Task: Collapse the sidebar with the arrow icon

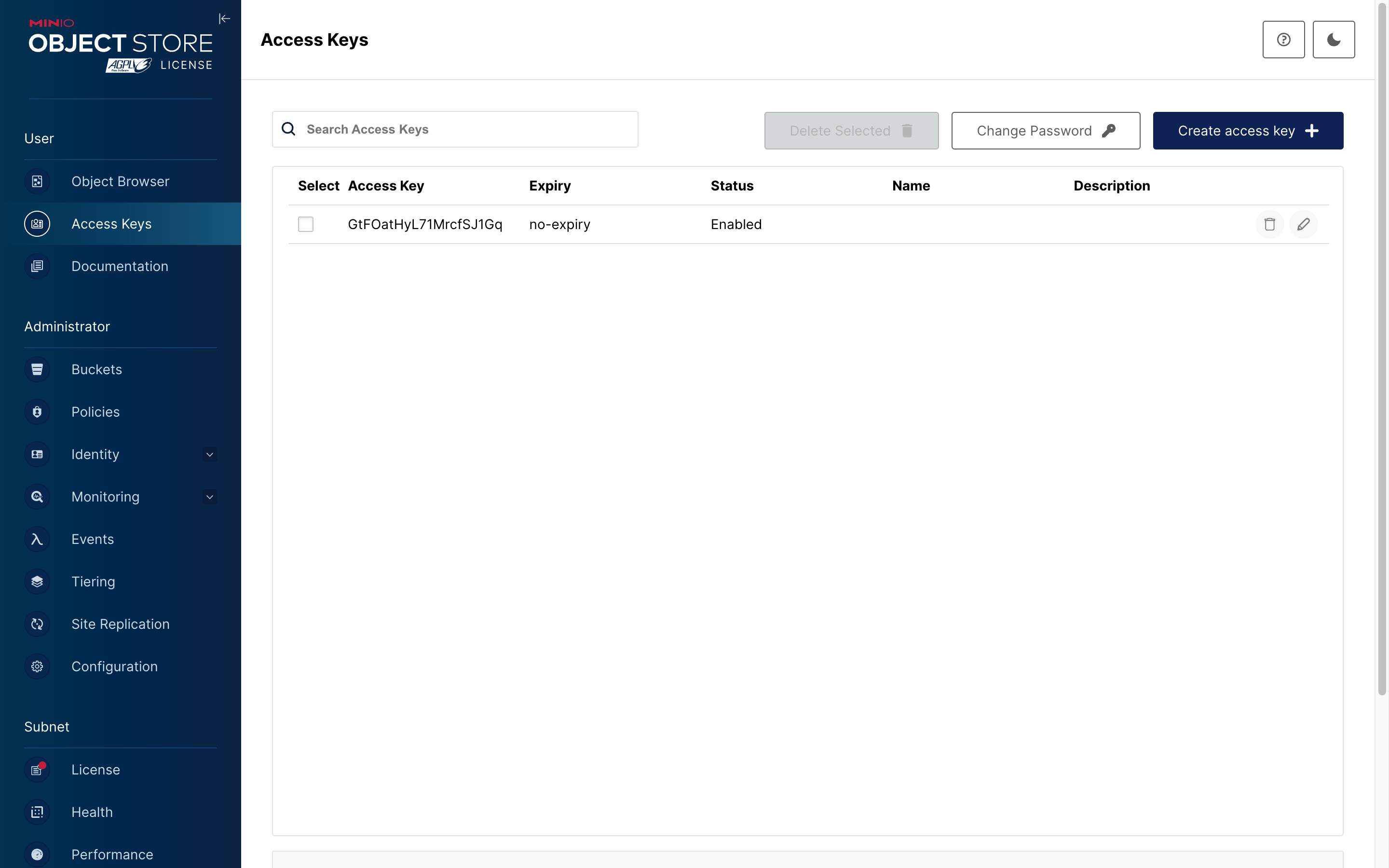Action: tap(224, 19)
